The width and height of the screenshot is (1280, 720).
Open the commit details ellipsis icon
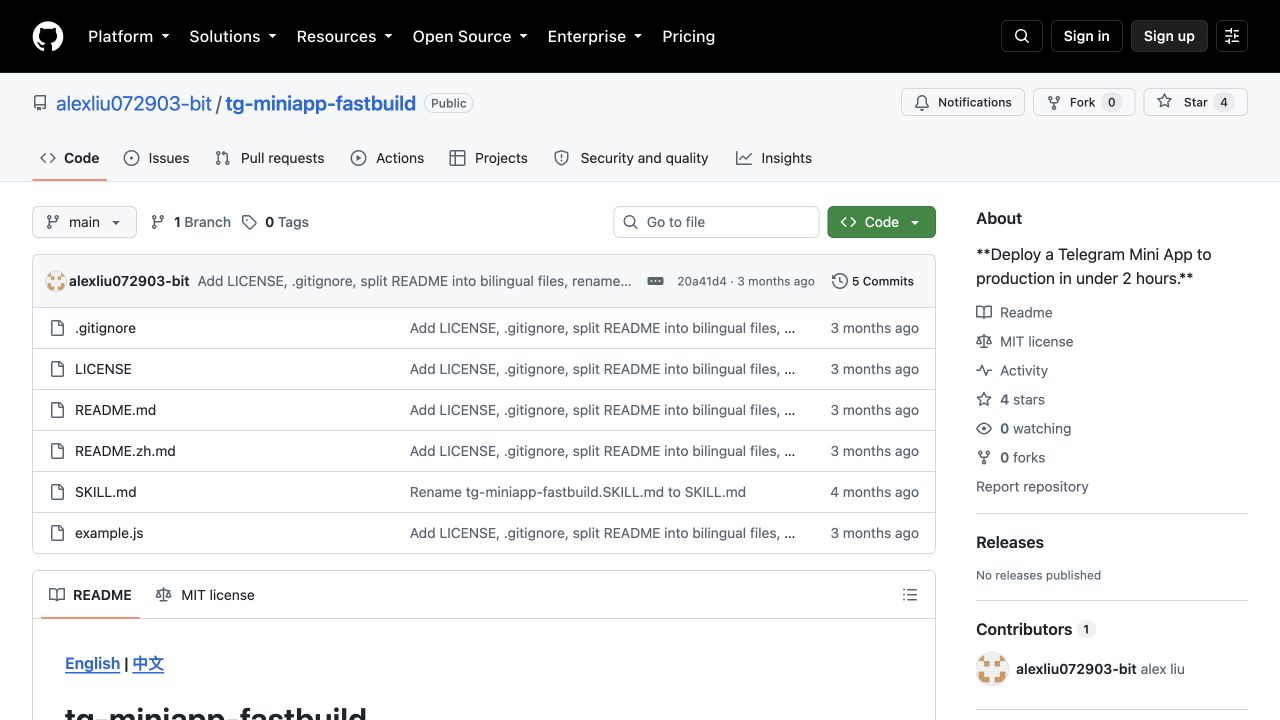click(656, 281)
